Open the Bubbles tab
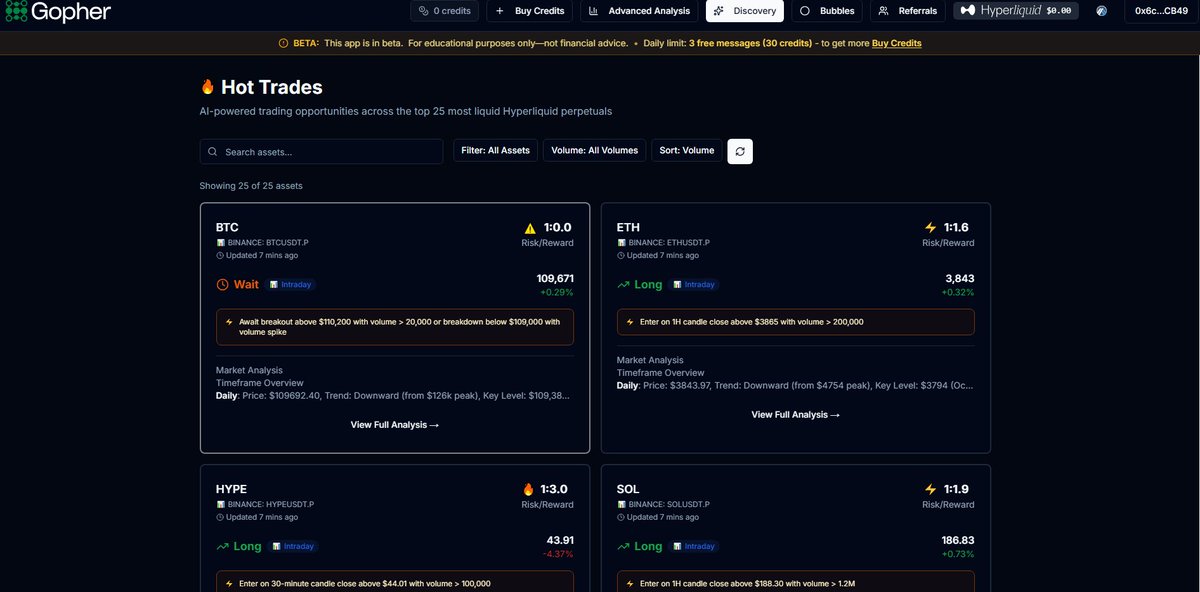 tap(828, 11)
